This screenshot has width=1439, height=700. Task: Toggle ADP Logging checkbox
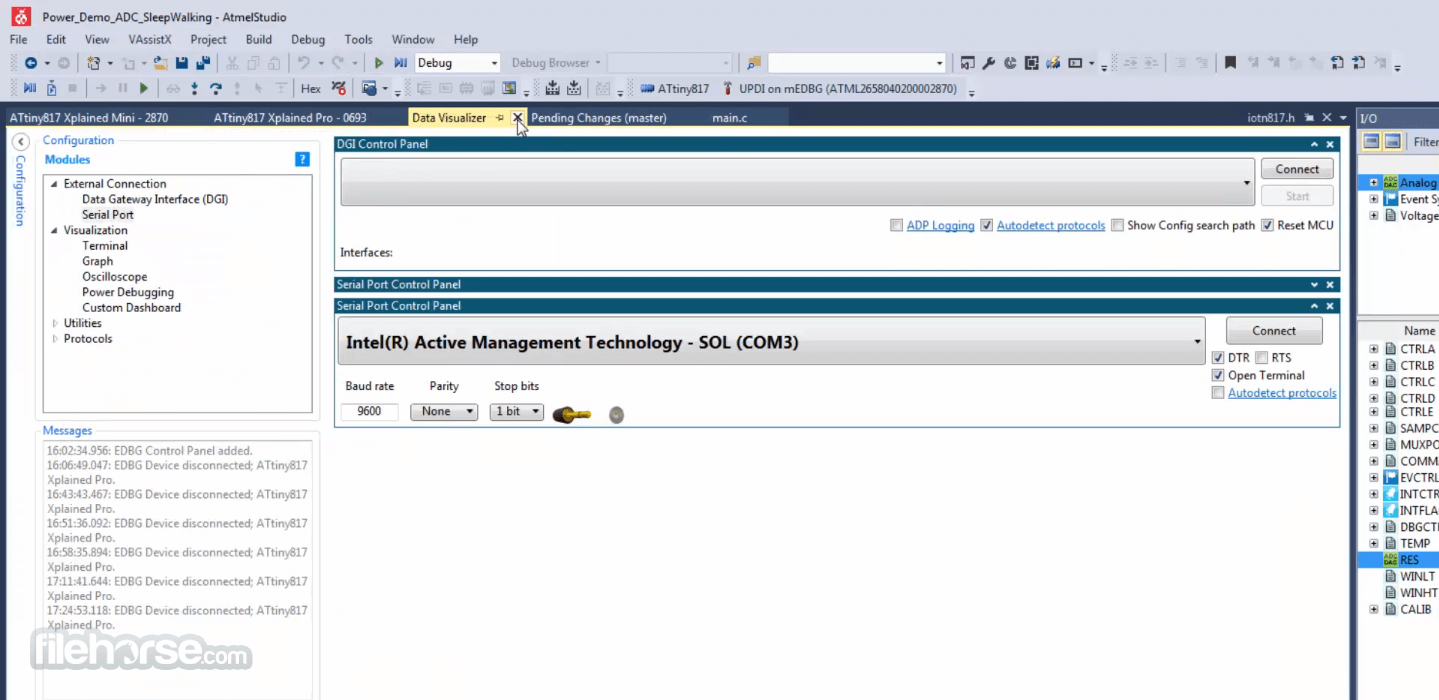(896, 225)
